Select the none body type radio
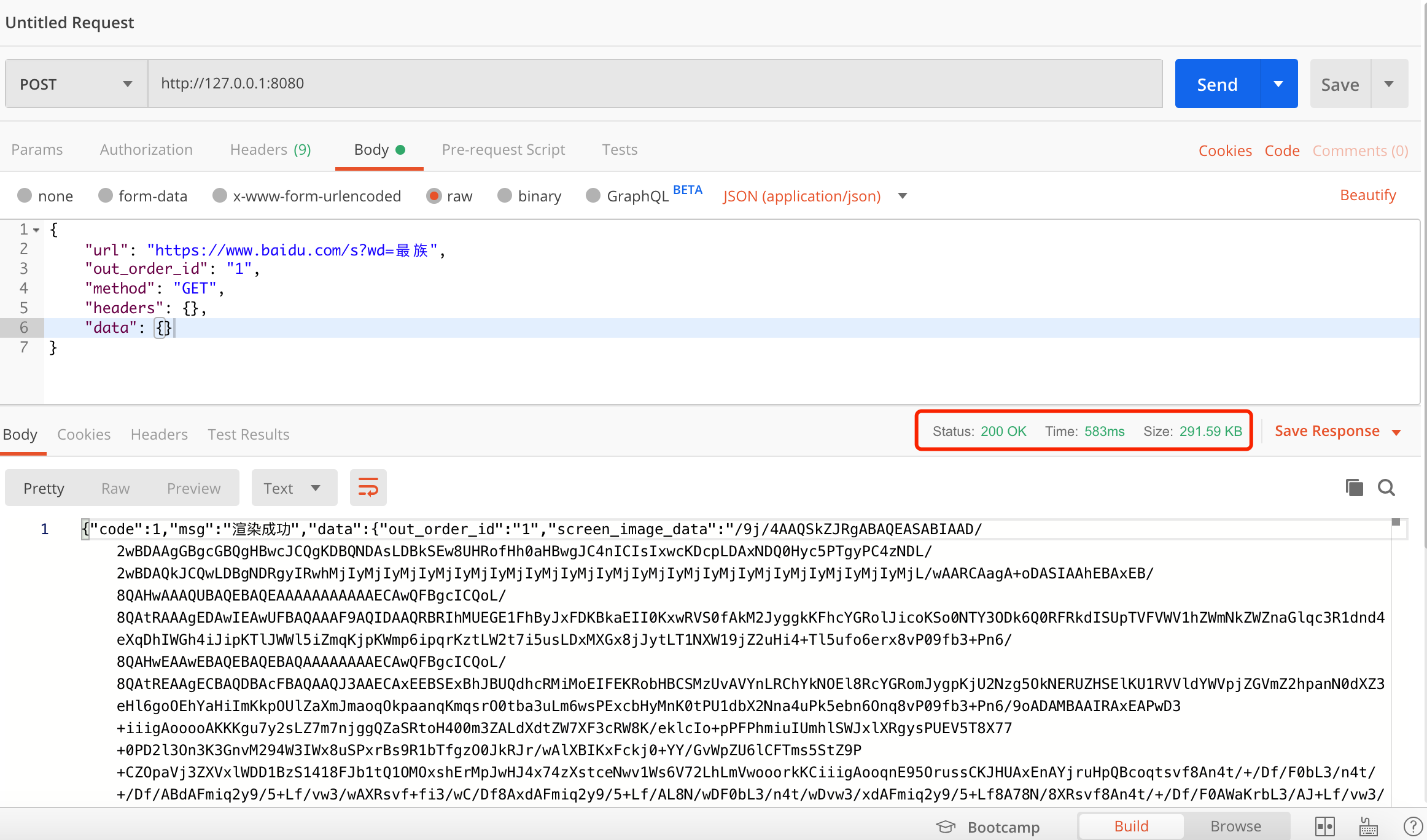This screenshot has height=840, width=1427. [x=25, y=196]
